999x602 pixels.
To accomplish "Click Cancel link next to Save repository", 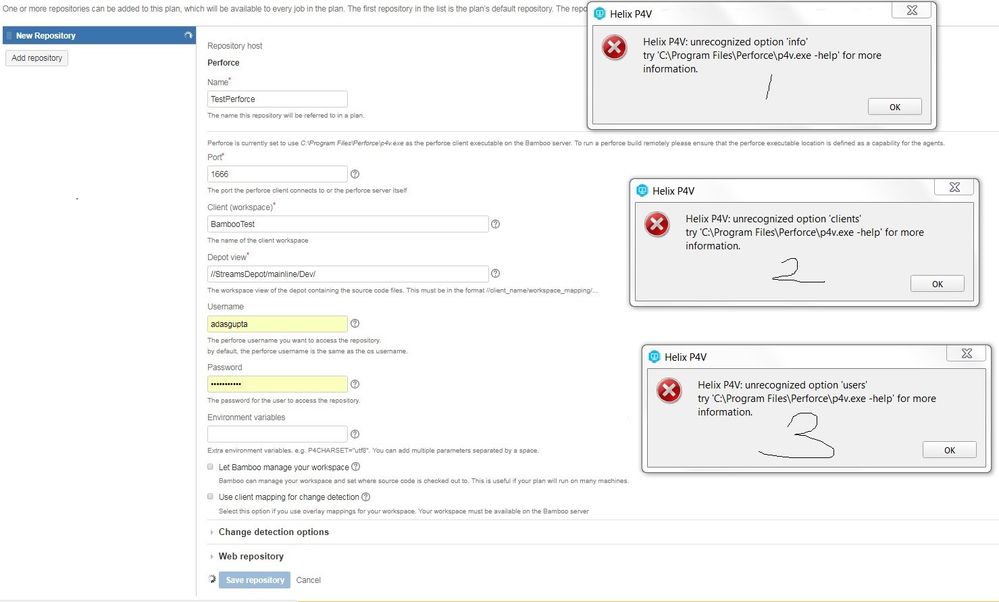I will (308, 580).
